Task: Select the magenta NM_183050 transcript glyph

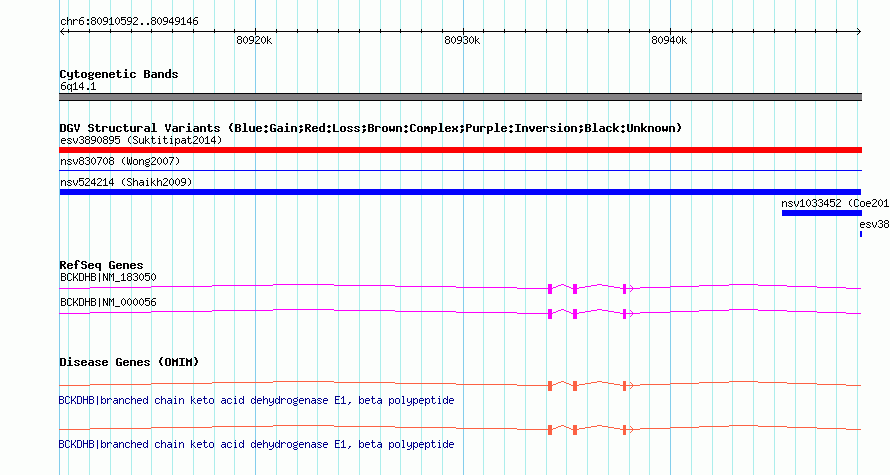Action: (460, 288)
